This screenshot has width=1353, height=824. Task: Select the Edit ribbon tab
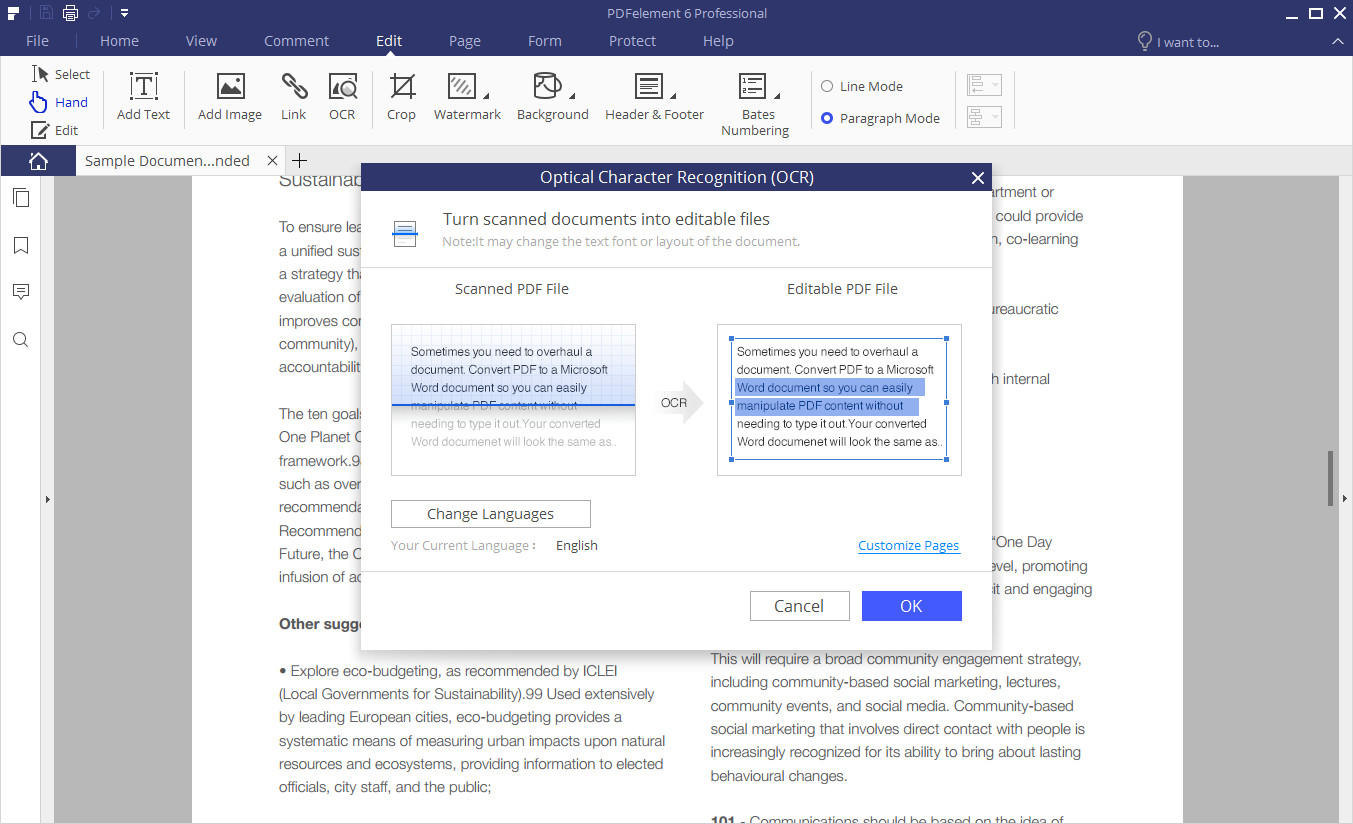[389, 41]
